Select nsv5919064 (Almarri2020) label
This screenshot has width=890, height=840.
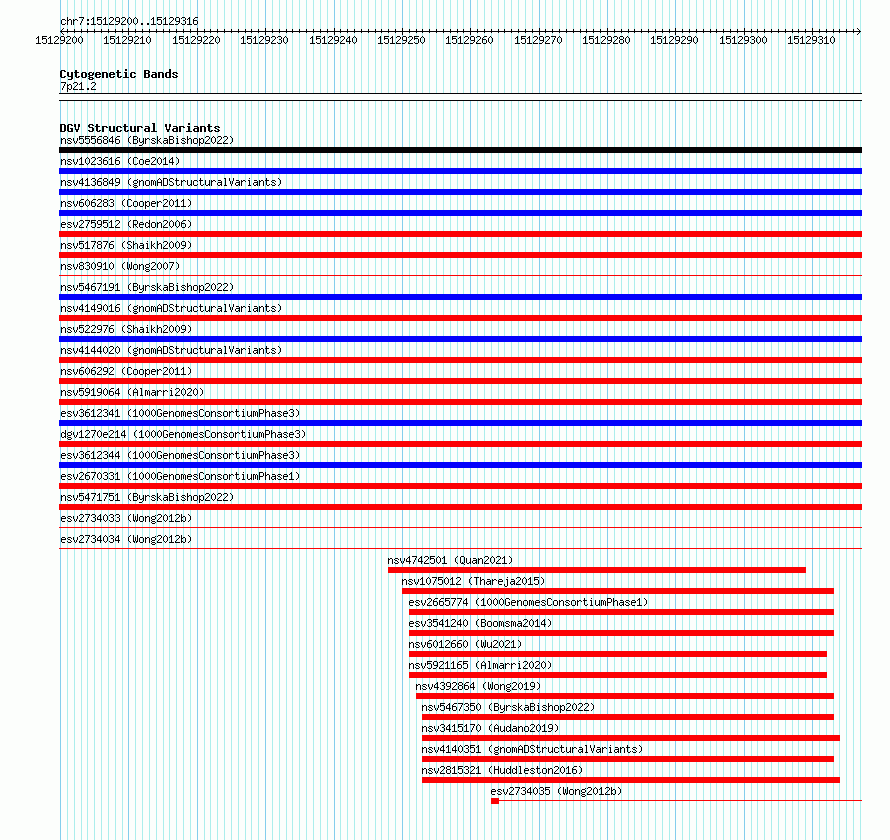tap(132, 392)
